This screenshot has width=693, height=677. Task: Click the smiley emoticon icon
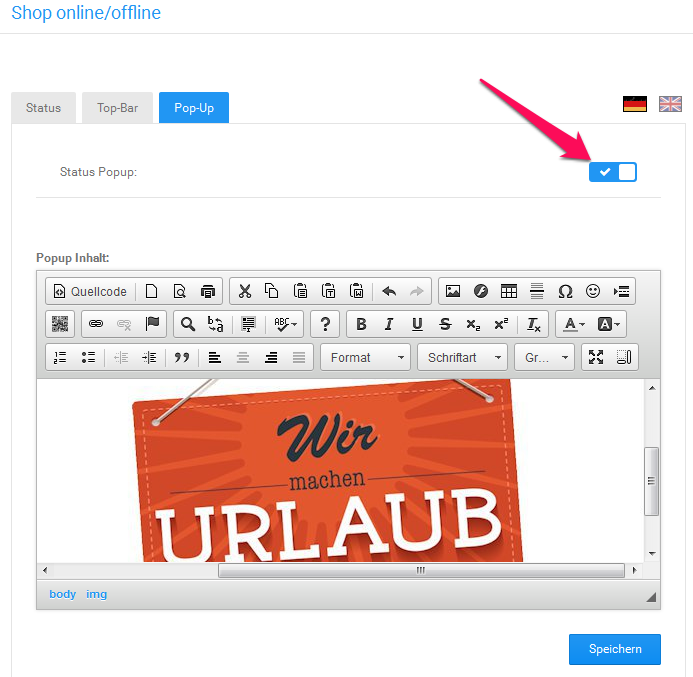tap(593, 291)
